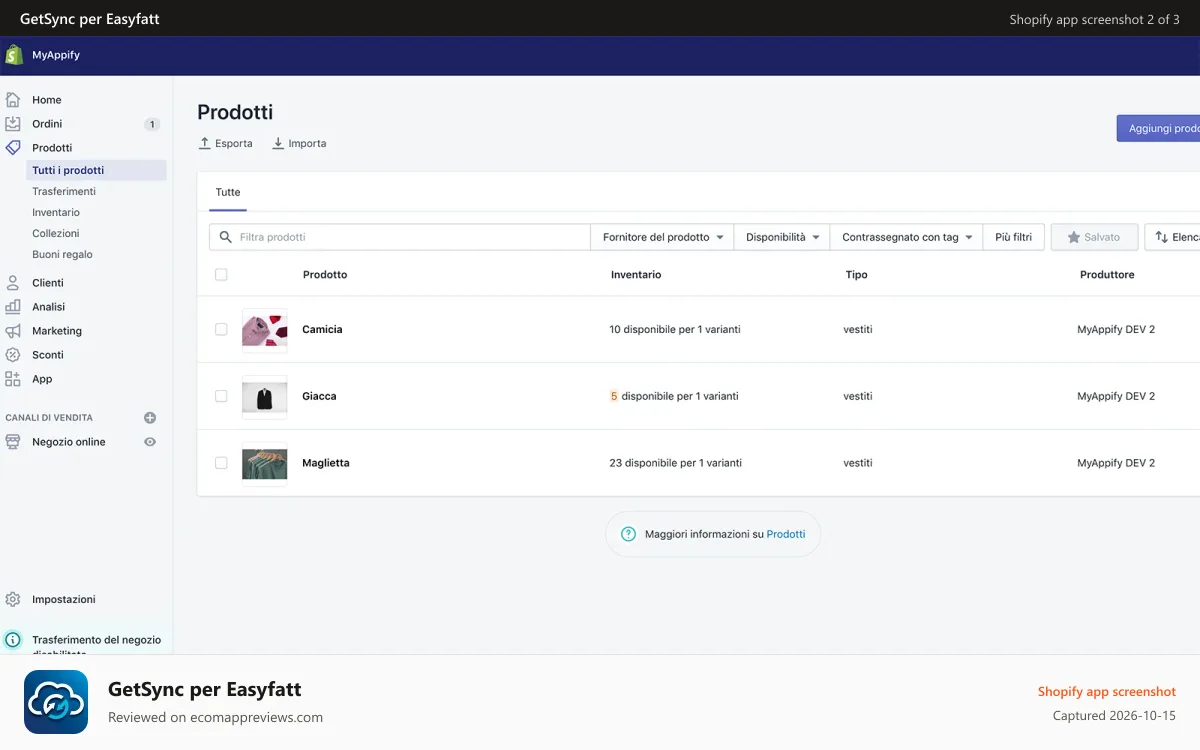The image size is (1200, 750).
Task: Check the Camicia row checkbox
Action: click(x=221, y=329)
